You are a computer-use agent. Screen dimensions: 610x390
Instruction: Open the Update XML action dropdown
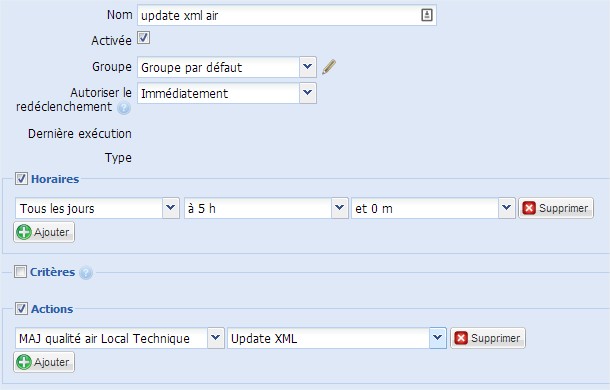coord(438,338)
